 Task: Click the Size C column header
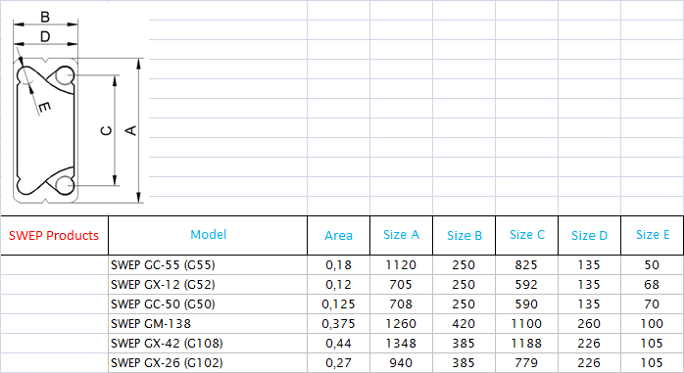pyautogui.click(x=527, y=236)
